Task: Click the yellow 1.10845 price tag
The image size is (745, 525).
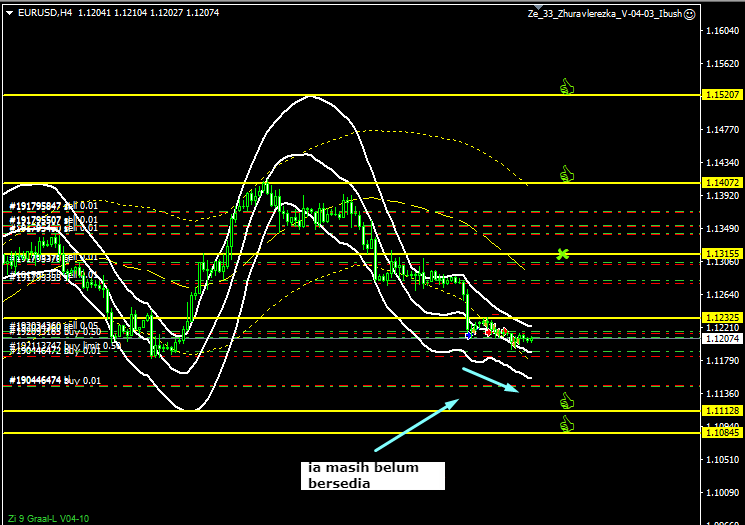Action: coord(722,432)
